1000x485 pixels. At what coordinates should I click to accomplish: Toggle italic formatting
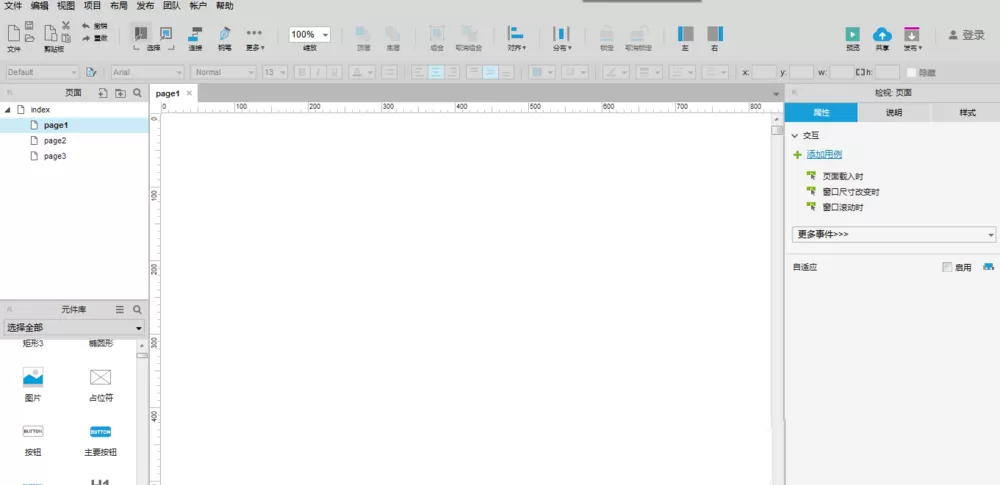(x=318, y=72)
